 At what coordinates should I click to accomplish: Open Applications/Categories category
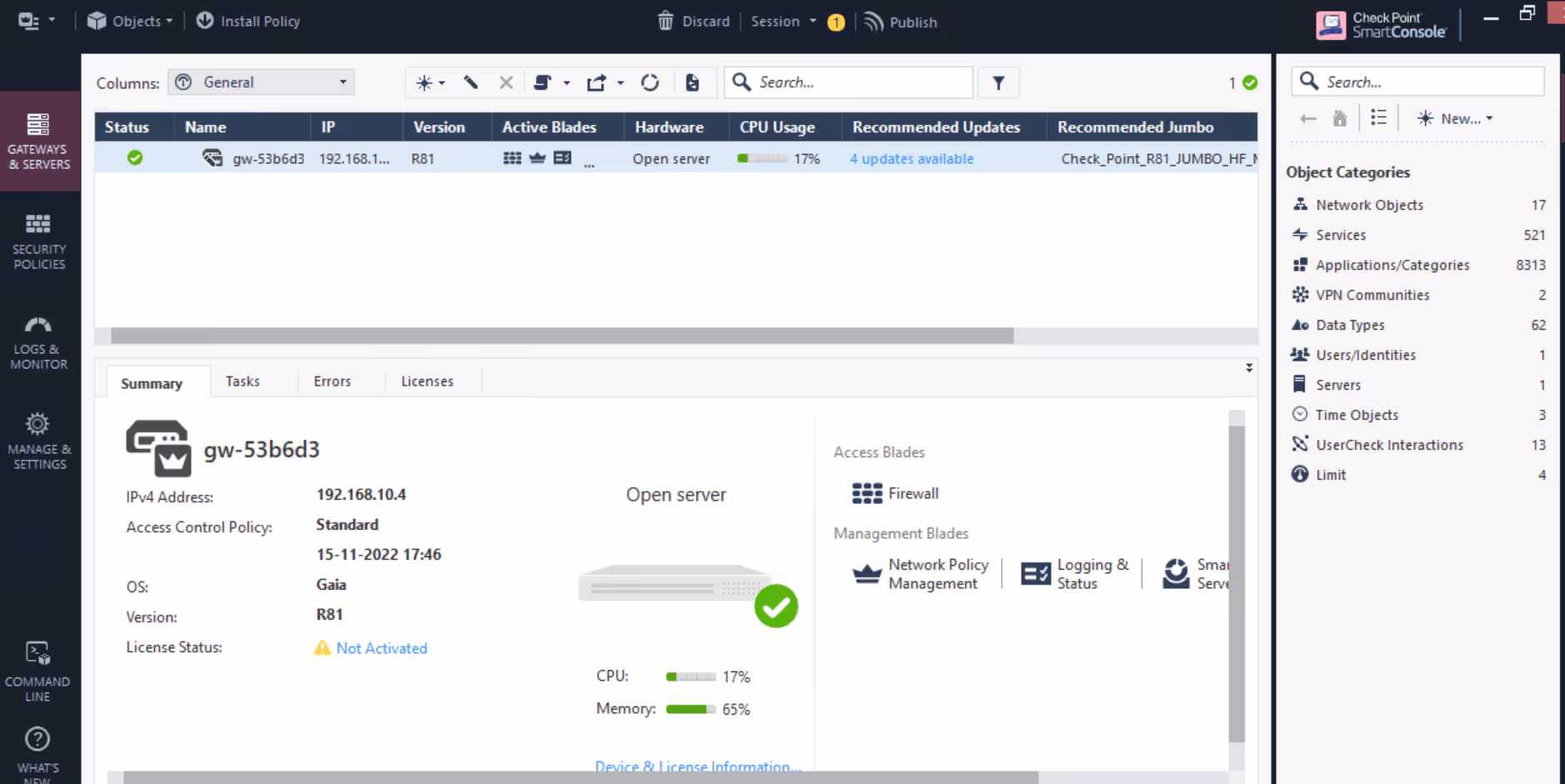click(x=1418, y=265)
